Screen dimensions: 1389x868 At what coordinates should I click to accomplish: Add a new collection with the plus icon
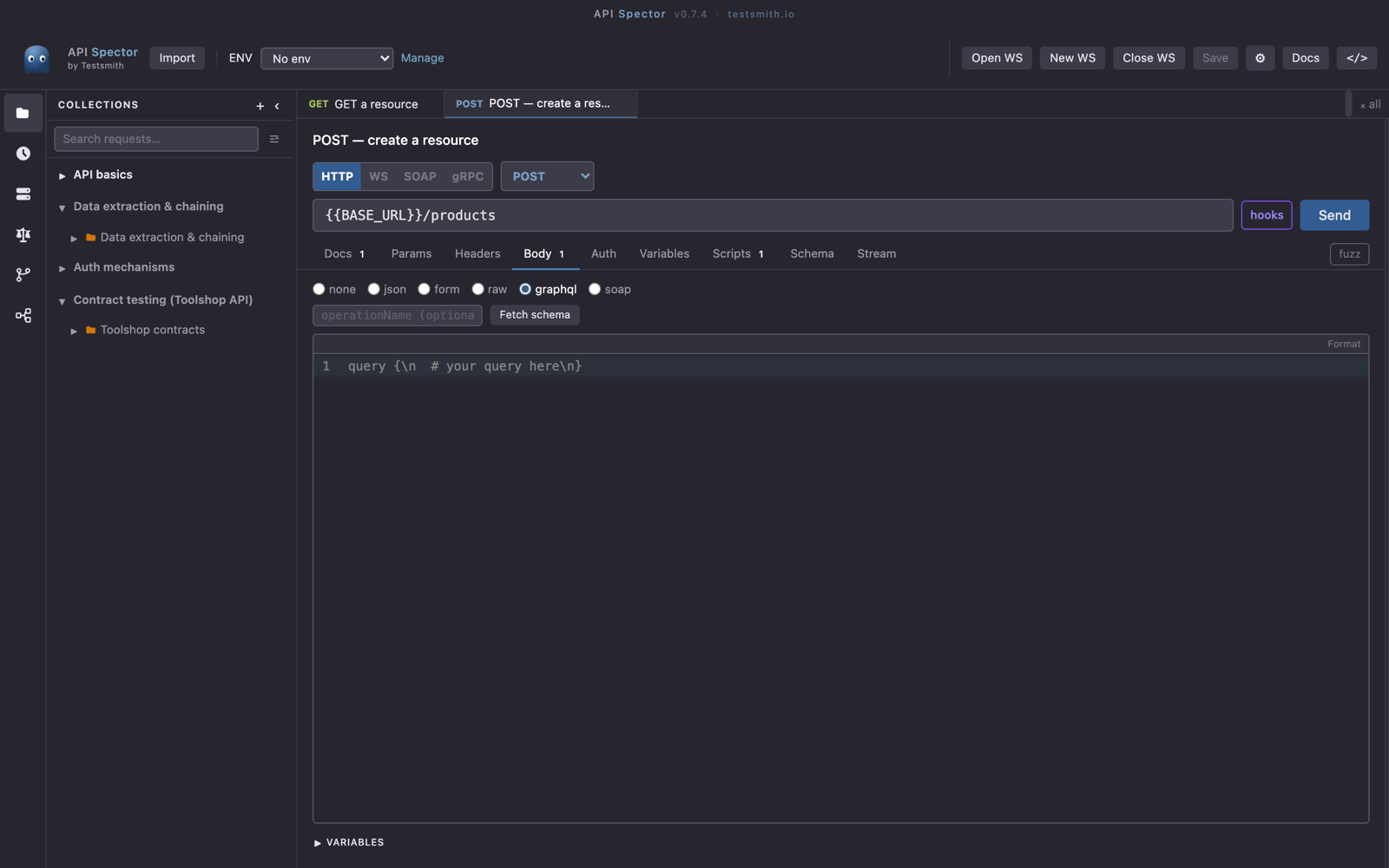point(260,106)
